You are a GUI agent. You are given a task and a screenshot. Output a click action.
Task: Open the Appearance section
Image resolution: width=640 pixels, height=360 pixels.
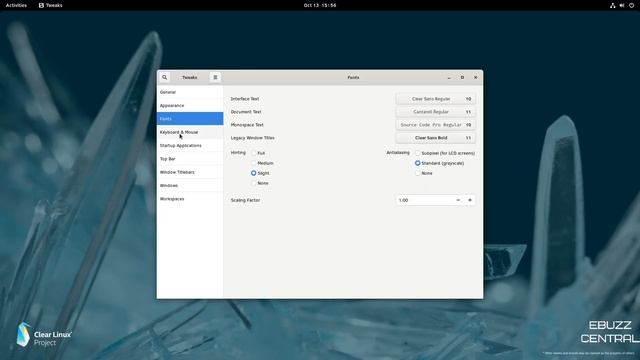[x=190, y=105]
